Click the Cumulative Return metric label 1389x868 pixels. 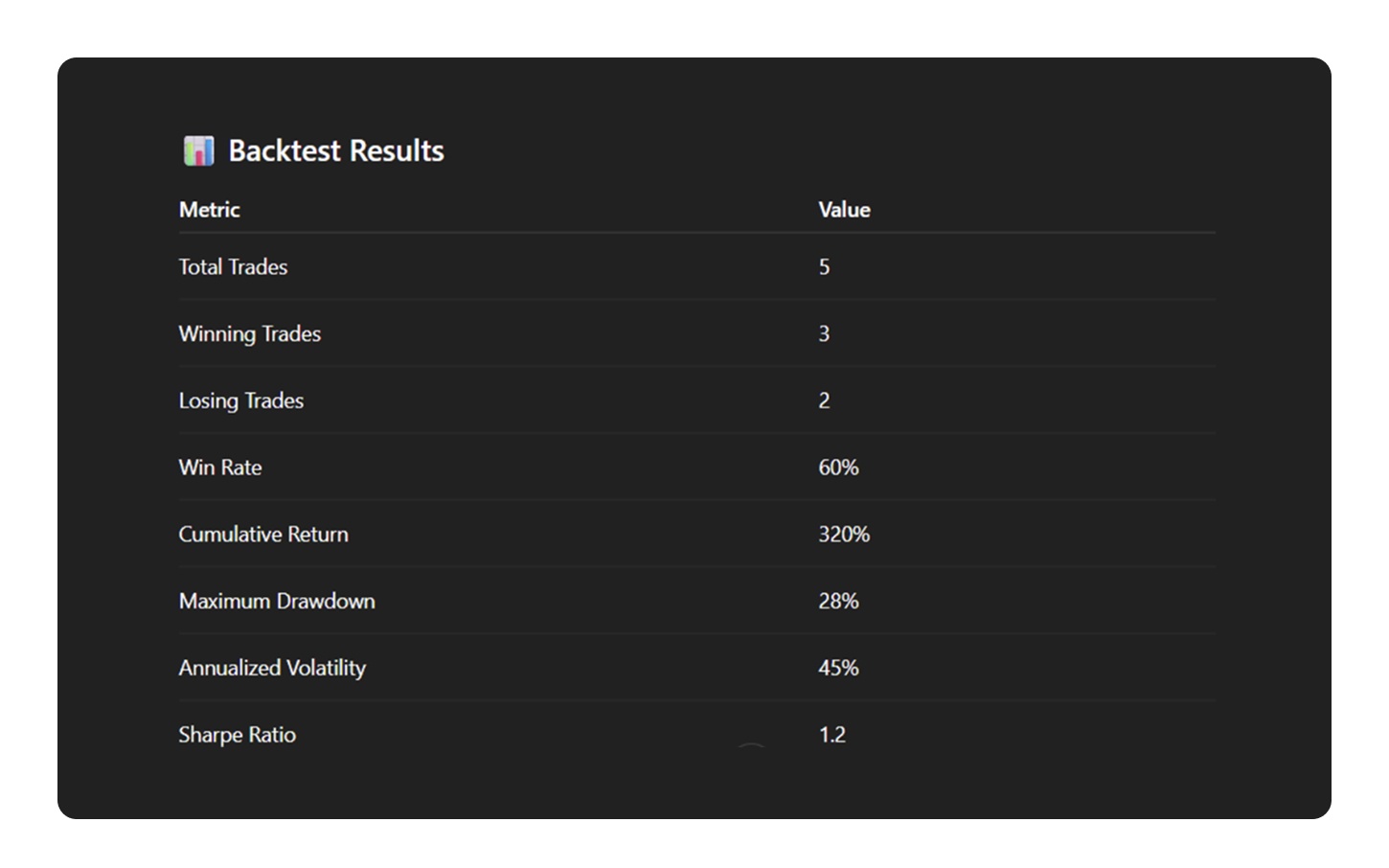coord(263,535)
